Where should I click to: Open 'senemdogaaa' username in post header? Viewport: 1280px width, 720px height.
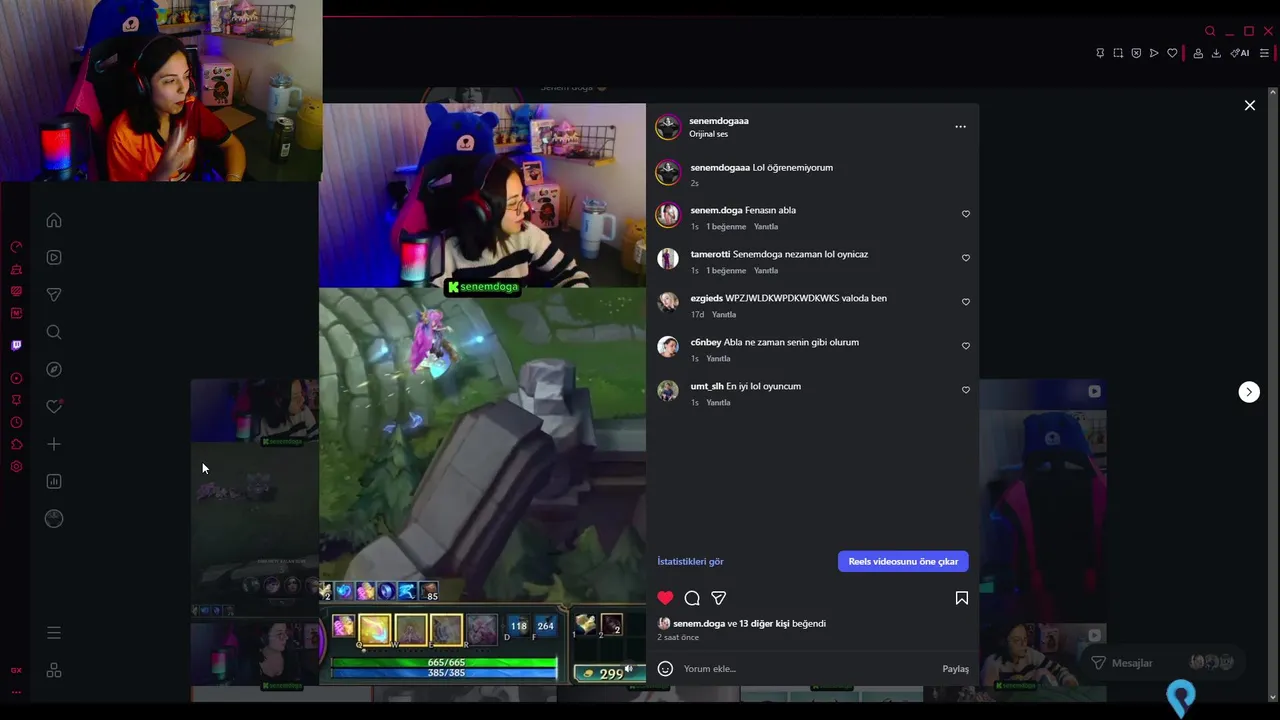tap(718, 121)
